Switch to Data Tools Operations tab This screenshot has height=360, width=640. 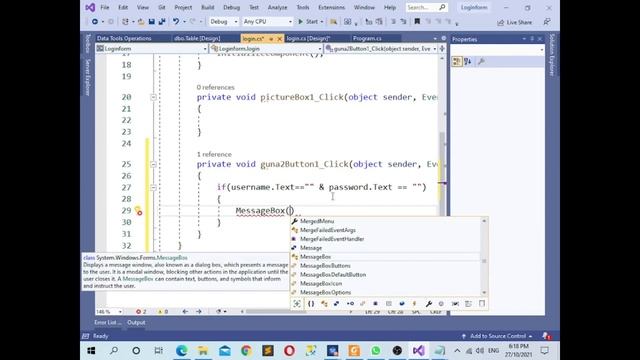pyautogui.click(x=124, y=38)
